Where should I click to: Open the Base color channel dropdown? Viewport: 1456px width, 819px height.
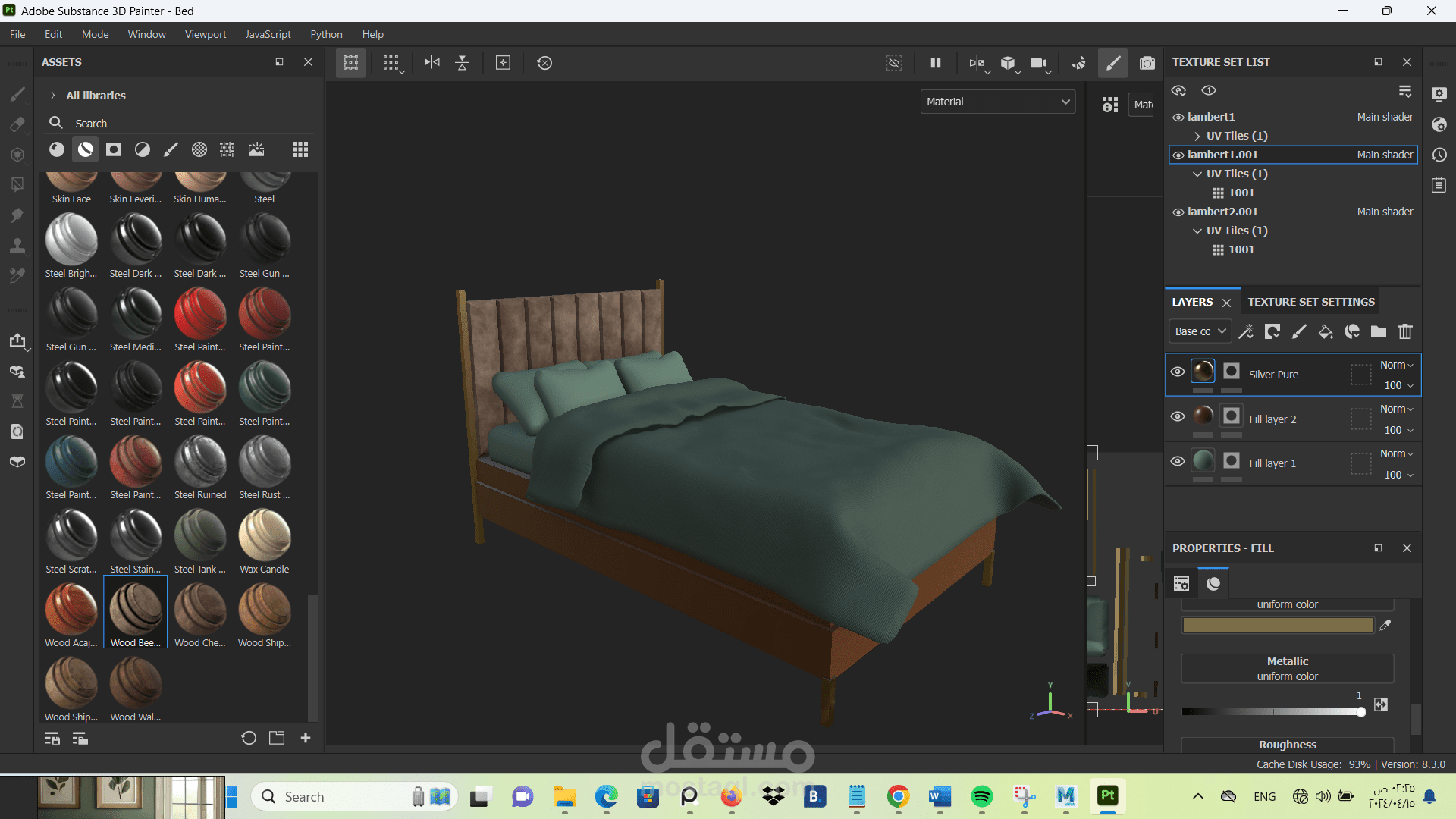(1200, 331)
